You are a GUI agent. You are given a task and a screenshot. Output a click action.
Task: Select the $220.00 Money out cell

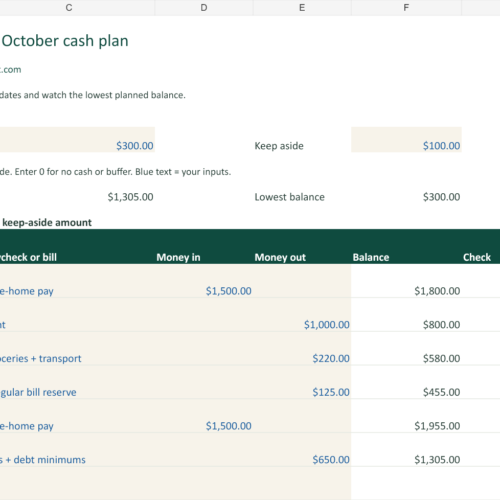coord(302,349)
